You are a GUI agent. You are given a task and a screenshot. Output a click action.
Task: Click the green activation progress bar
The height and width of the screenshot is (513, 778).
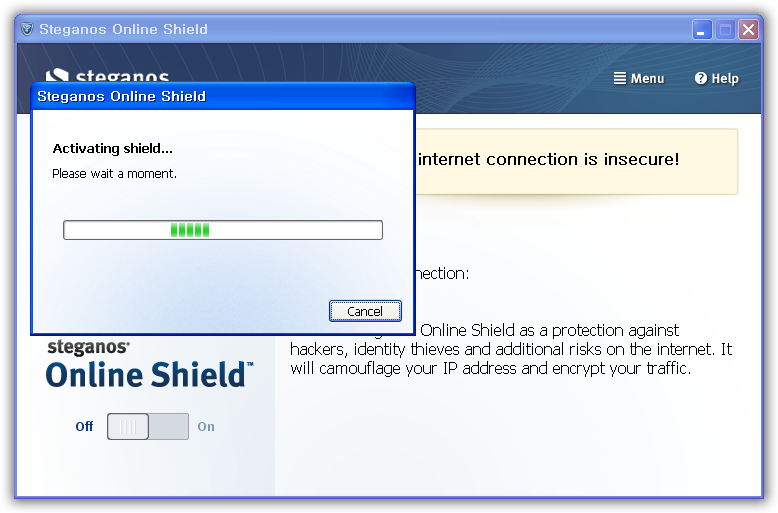223,230
